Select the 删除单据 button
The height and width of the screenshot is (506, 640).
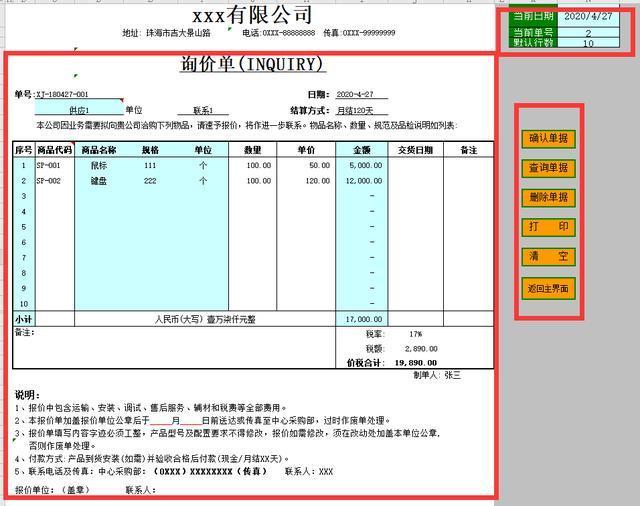point(549,198)
